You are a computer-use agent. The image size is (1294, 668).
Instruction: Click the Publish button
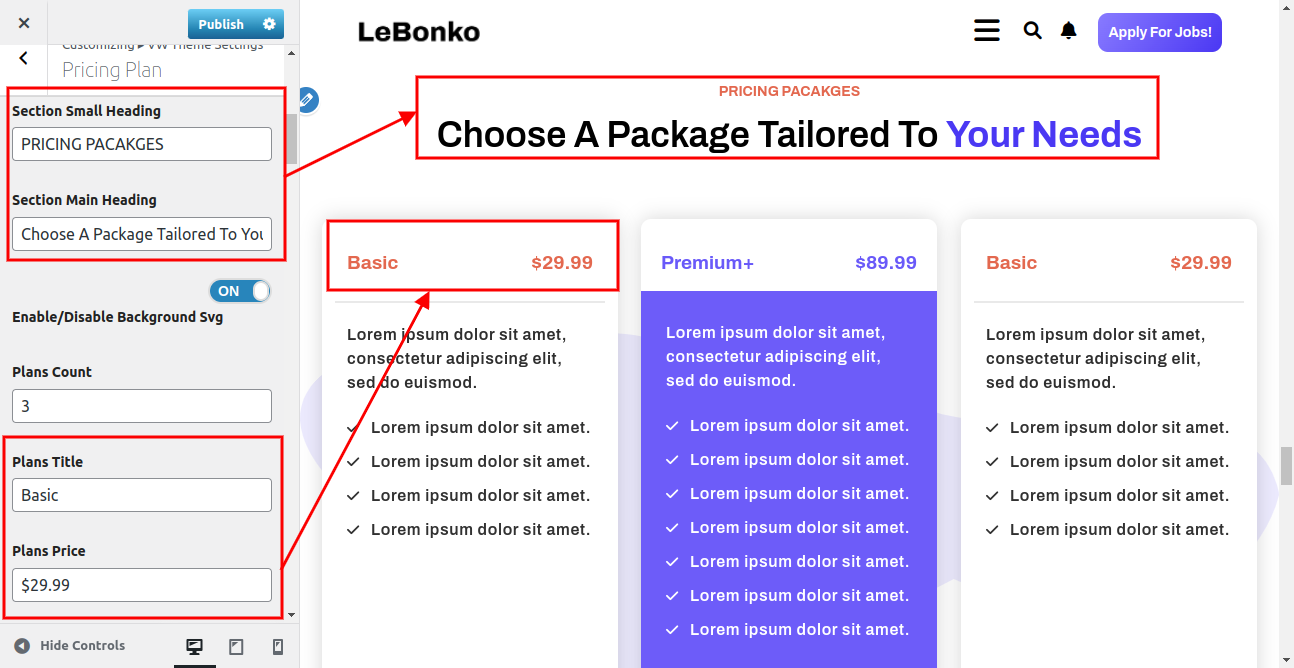221,24
